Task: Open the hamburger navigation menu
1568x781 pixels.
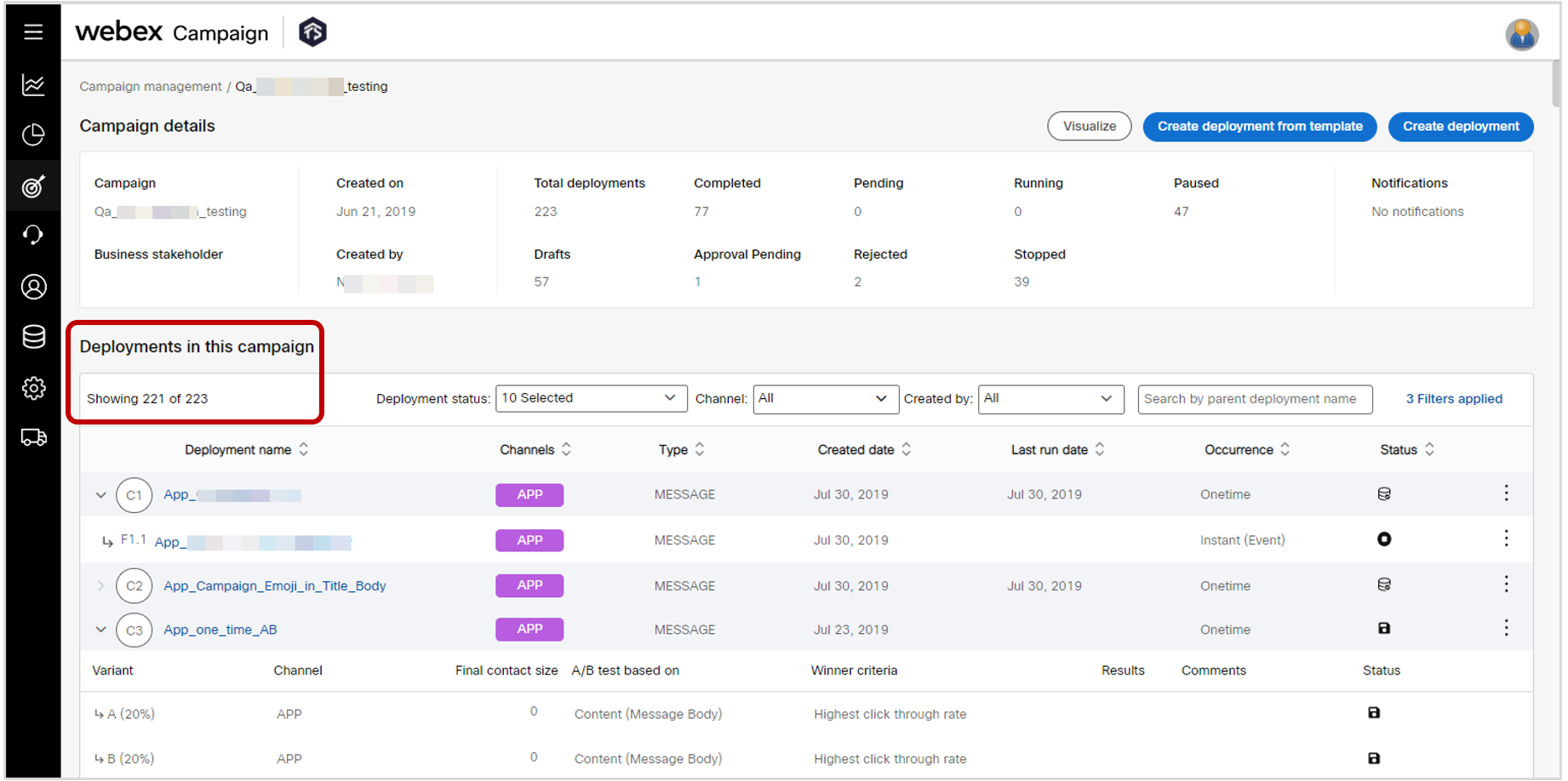Action: (x=33, y=32)
